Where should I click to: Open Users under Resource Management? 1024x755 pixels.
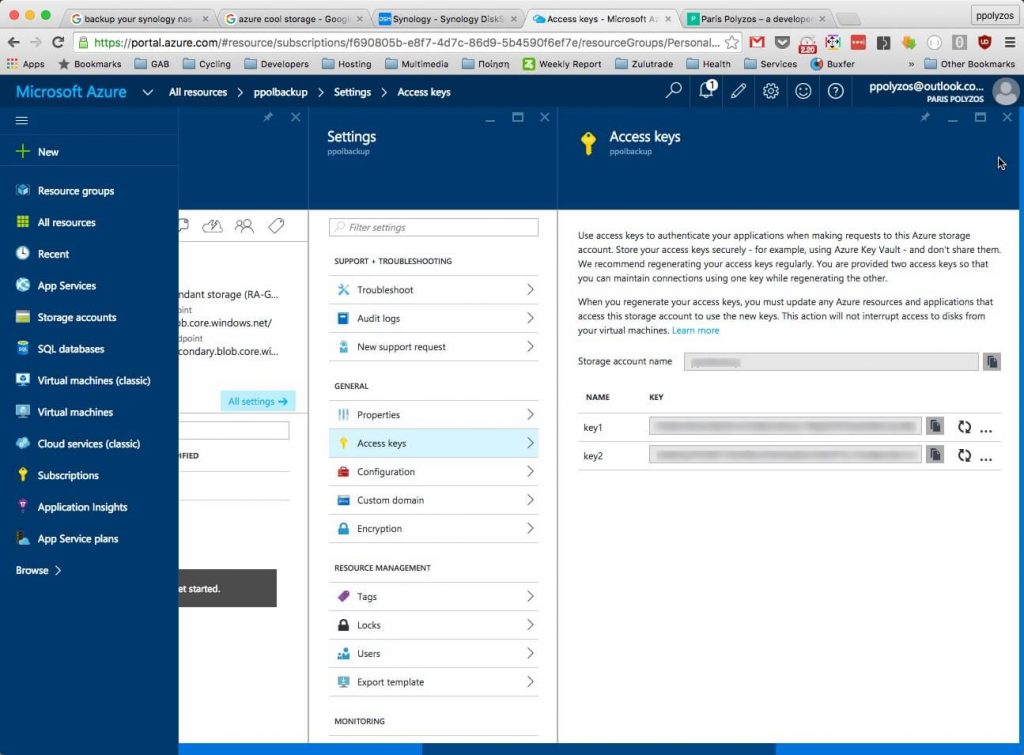tap(434, 654)
